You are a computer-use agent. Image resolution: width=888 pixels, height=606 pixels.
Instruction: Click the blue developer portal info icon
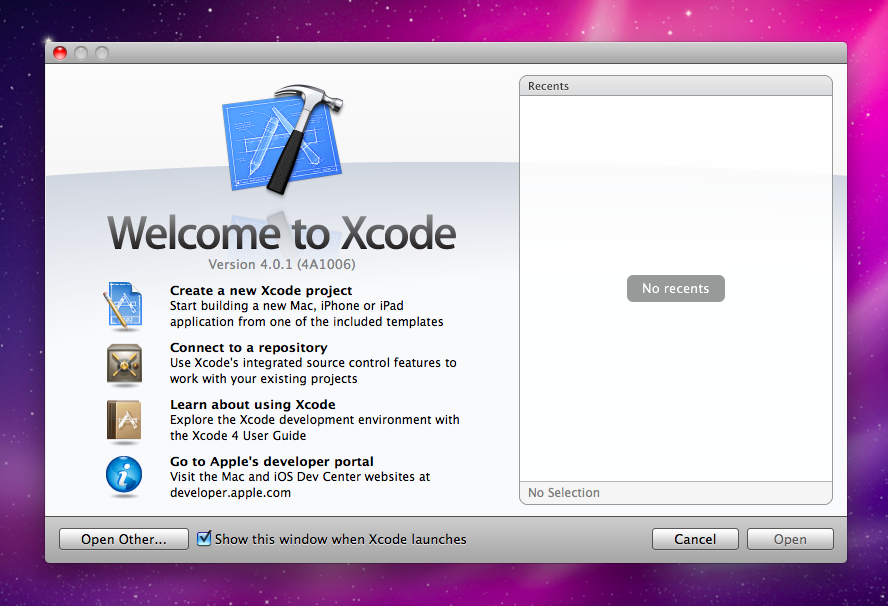point(124,476)
